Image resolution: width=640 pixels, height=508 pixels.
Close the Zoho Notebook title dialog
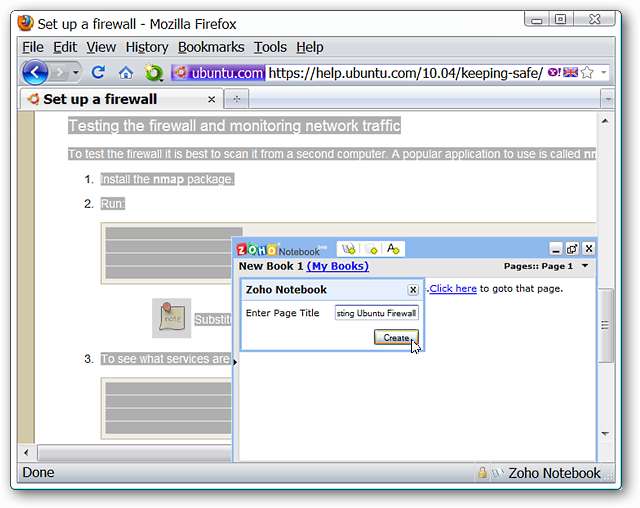413,290
